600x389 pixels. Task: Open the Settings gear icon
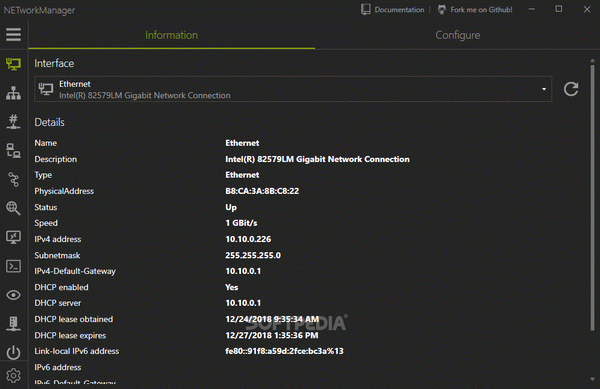point(13,376)
